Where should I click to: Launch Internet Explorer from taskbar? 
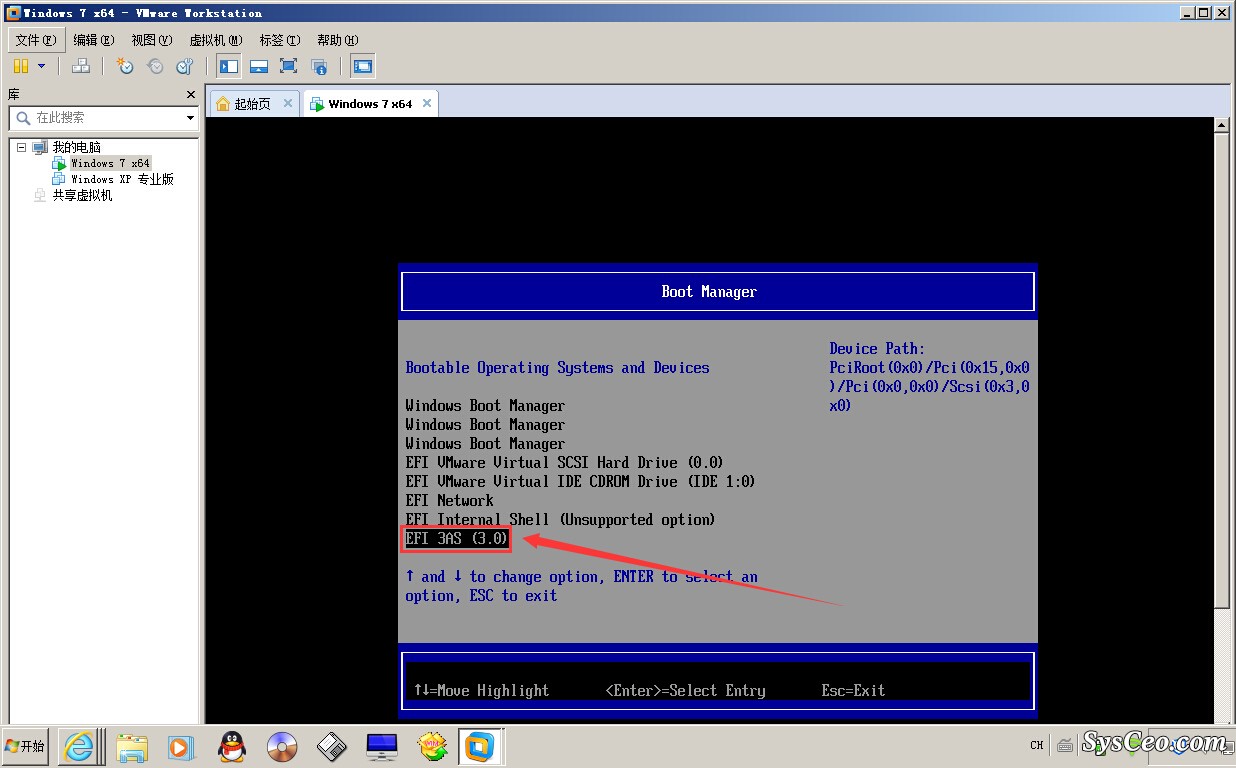(79, 746)
